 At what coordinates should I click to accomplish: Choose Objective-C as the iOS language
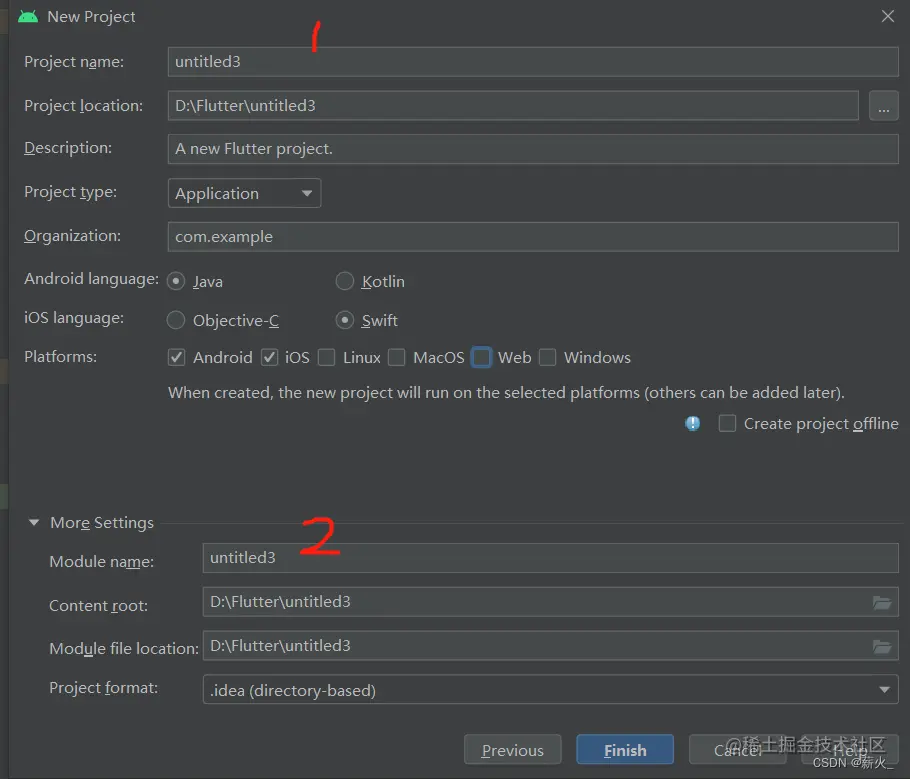point(176,320)
